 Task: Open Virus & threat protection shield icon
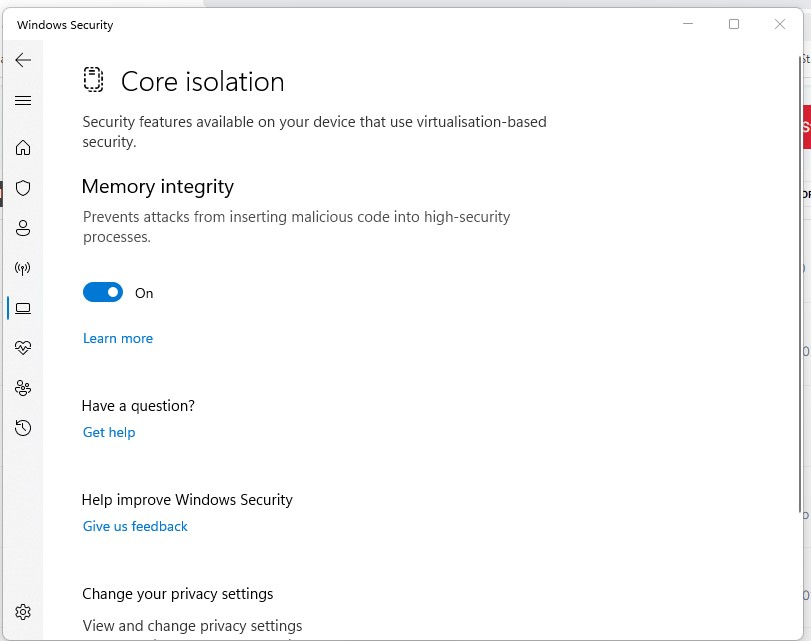(x=23, y=188)
